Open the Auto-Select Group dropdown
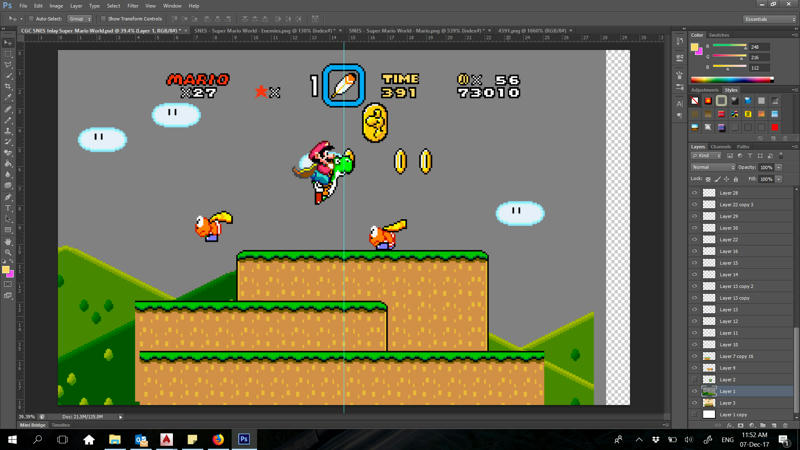800x450 pixels. tap(79, 18)
